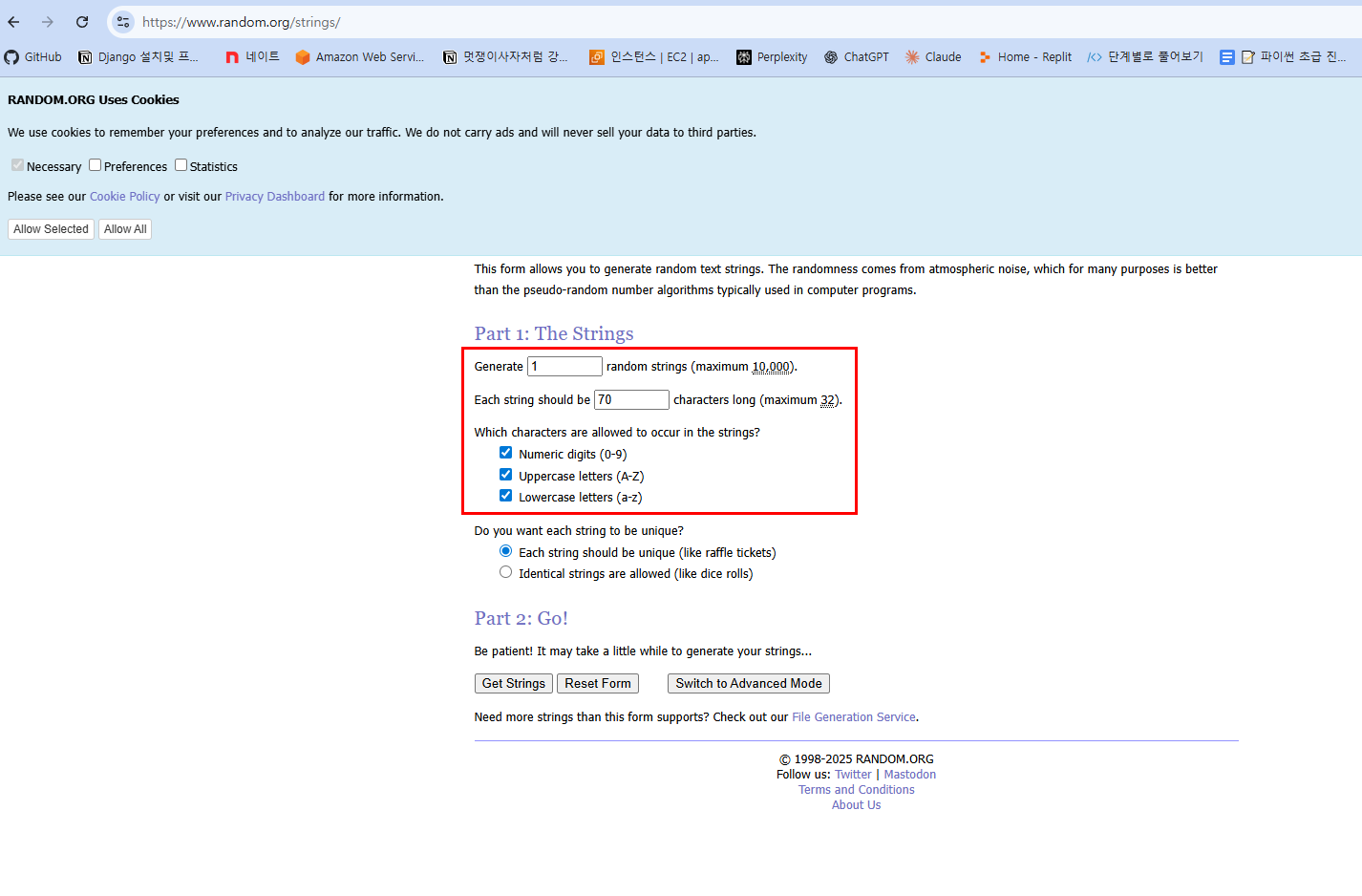
Task: Click the Part 1: The Strings heading
Action: point(554,333)
